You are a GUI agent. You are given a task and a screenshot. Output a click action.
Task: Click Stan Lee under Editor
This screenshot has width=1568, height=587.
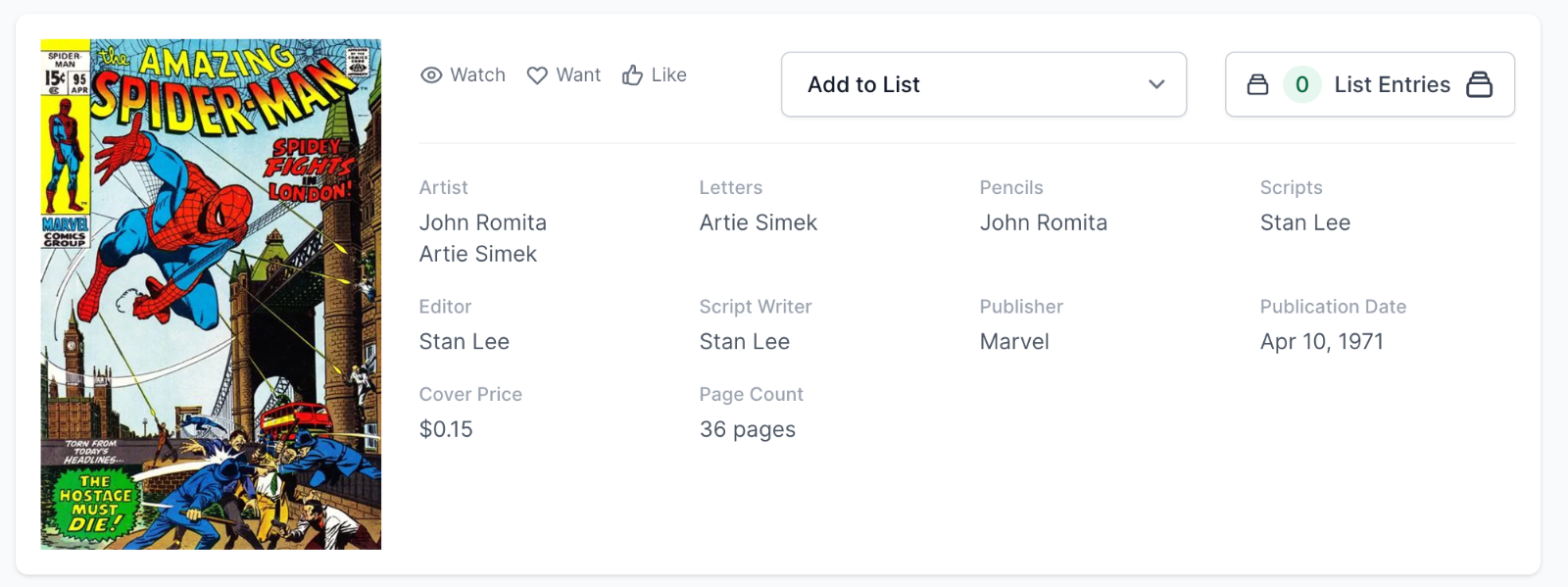pos(465,341)
